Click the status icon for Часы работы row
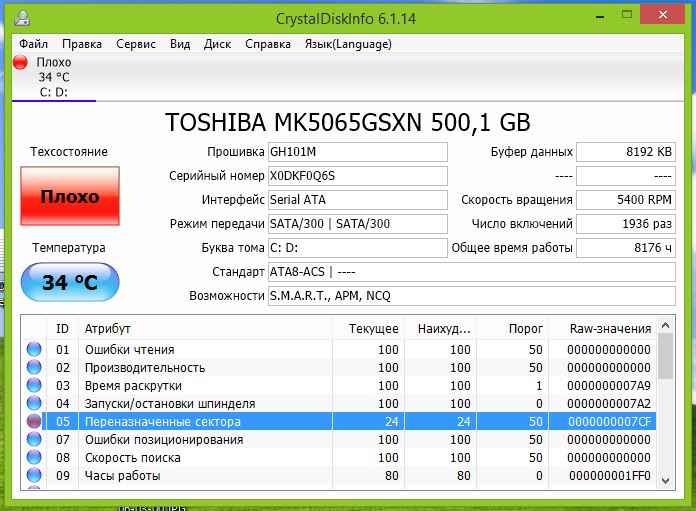 pyautogui.click(x=34, y=476)
